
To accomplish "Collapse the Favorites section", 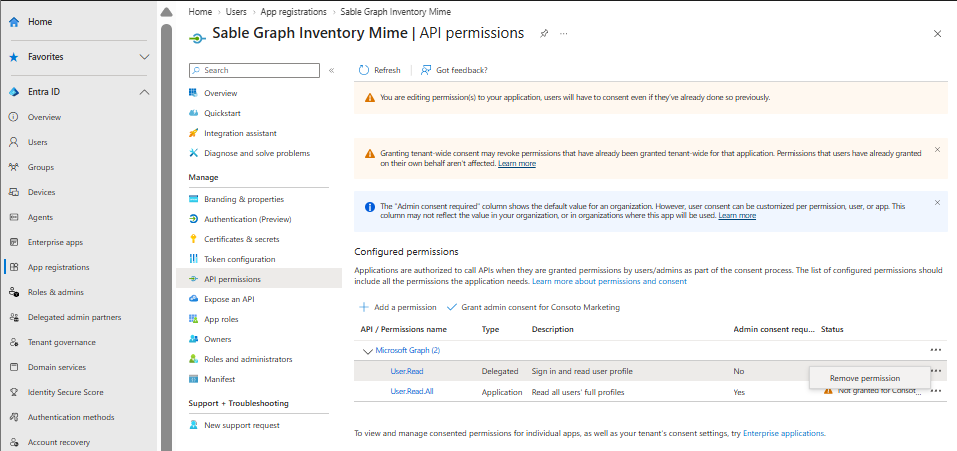I will [x=145, y=57].
